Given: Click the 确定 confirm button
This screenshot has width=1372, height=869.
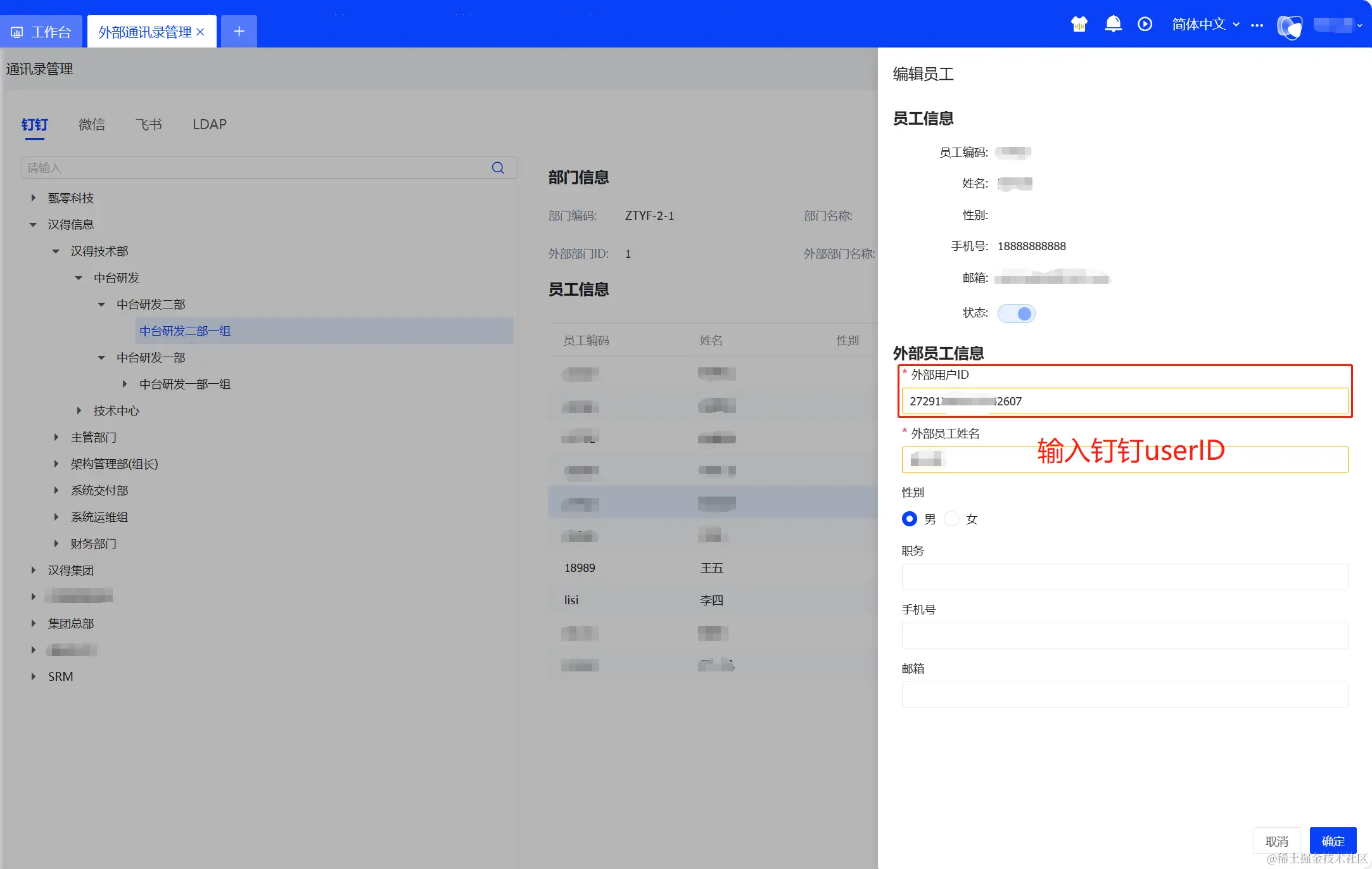Looking at the screenshot, I should tap(1333, 840).
